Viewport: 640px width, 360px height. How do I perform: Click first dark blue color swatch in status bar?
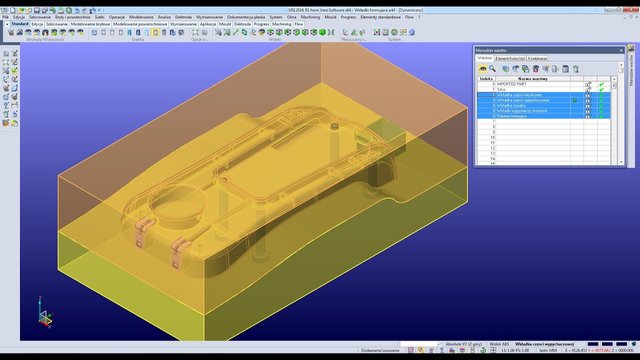(x=593, y=344)
